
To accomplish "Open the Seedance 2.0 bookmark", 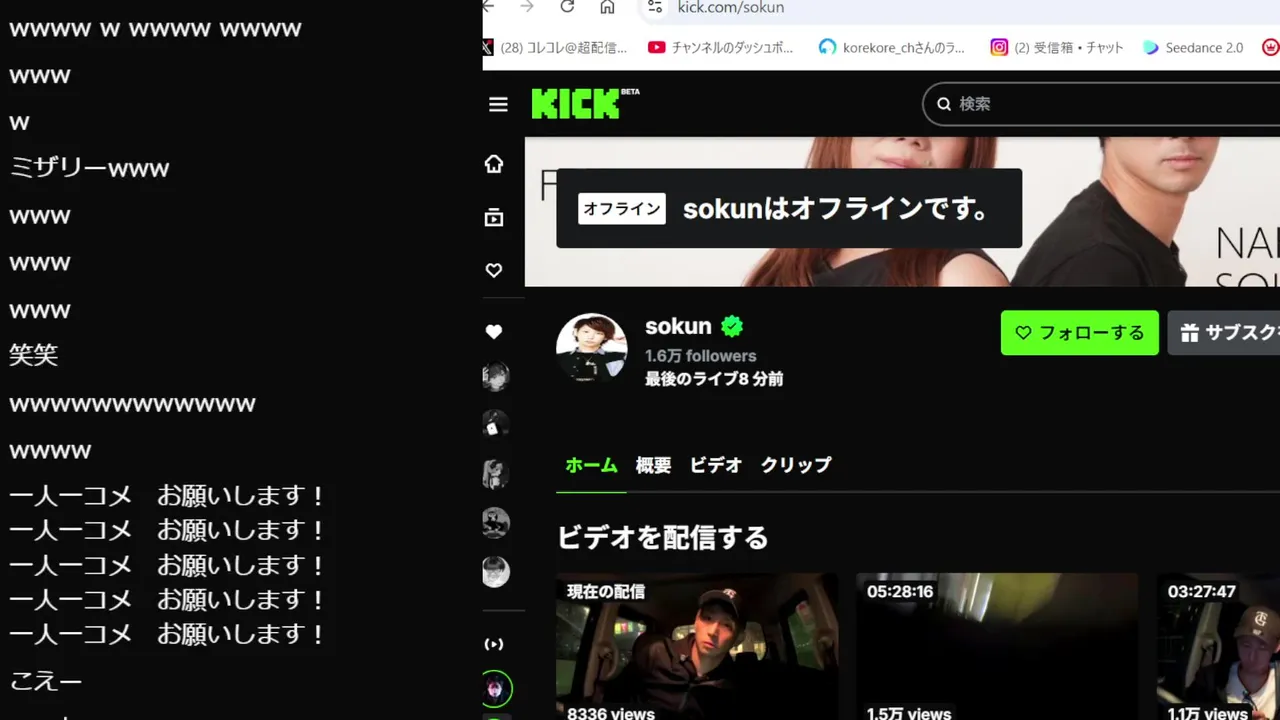I will (x=1193, y=47).
